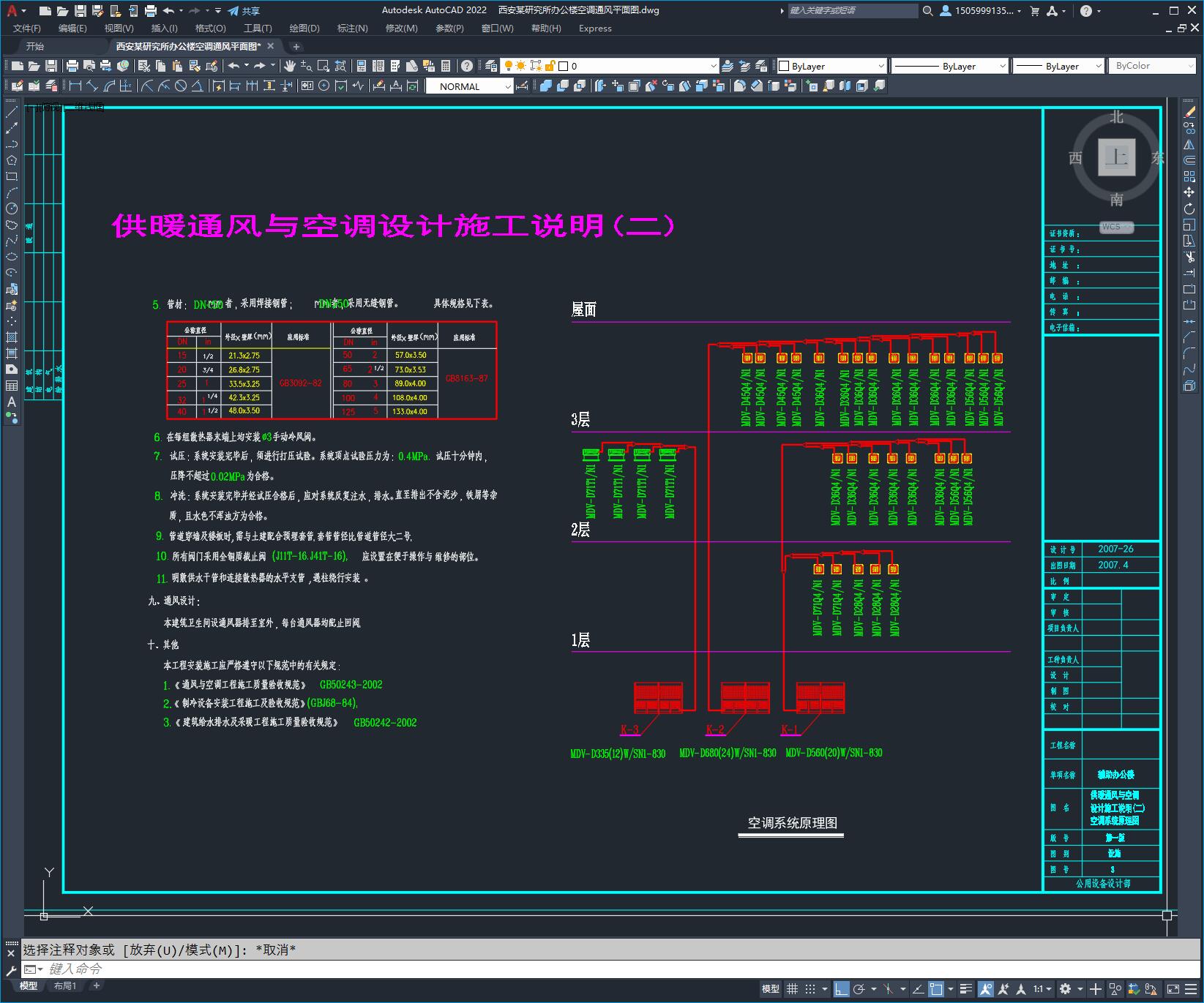Viewport: 1204px width, 1003px height.
Task: Open the 1:1 annotation scale dropdown
Action: (x=1042, y=989)
